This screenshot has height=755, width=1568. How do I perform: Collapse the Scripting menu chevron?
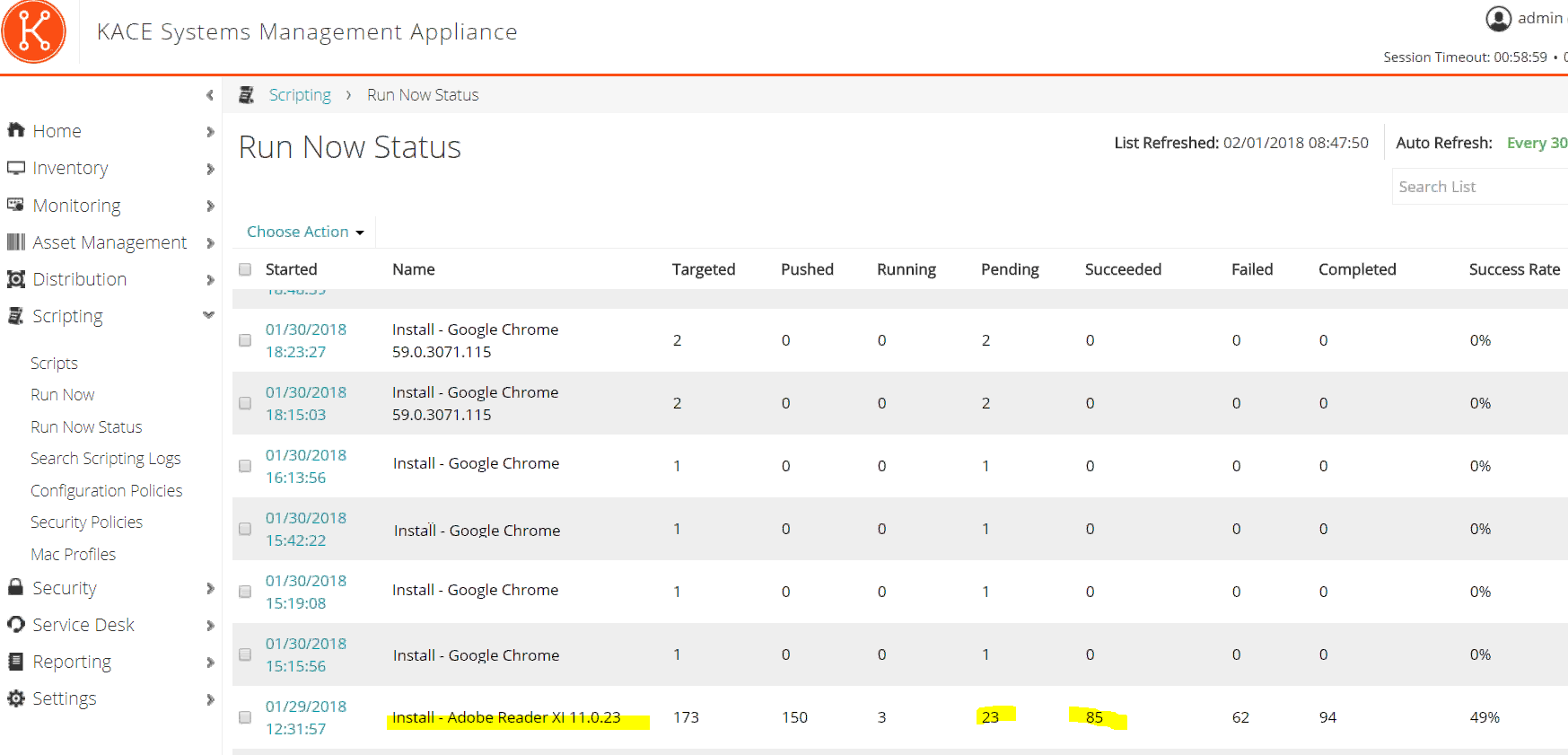[209, 315]
